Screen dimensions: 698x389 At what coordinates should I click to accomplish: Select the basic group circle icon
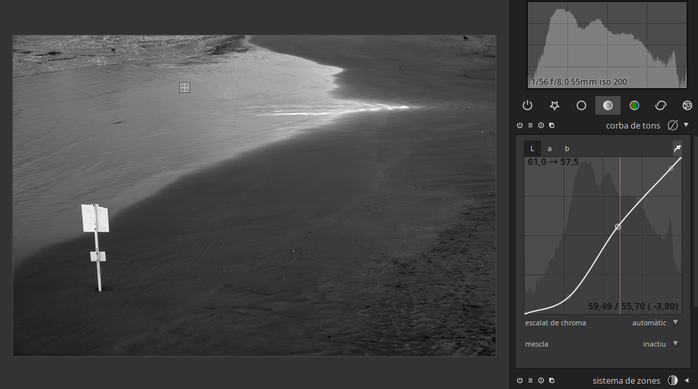[x=581, y=105]
